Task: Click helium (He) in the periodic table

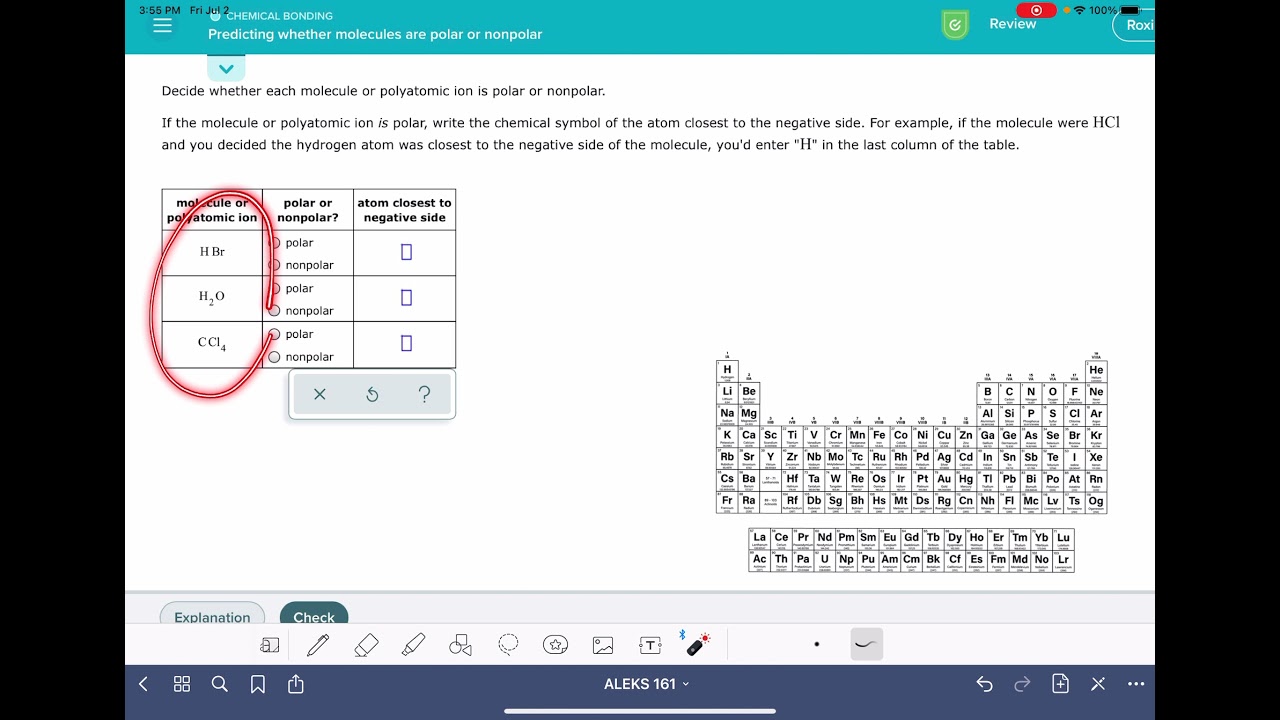Action: click(1096, 372)
